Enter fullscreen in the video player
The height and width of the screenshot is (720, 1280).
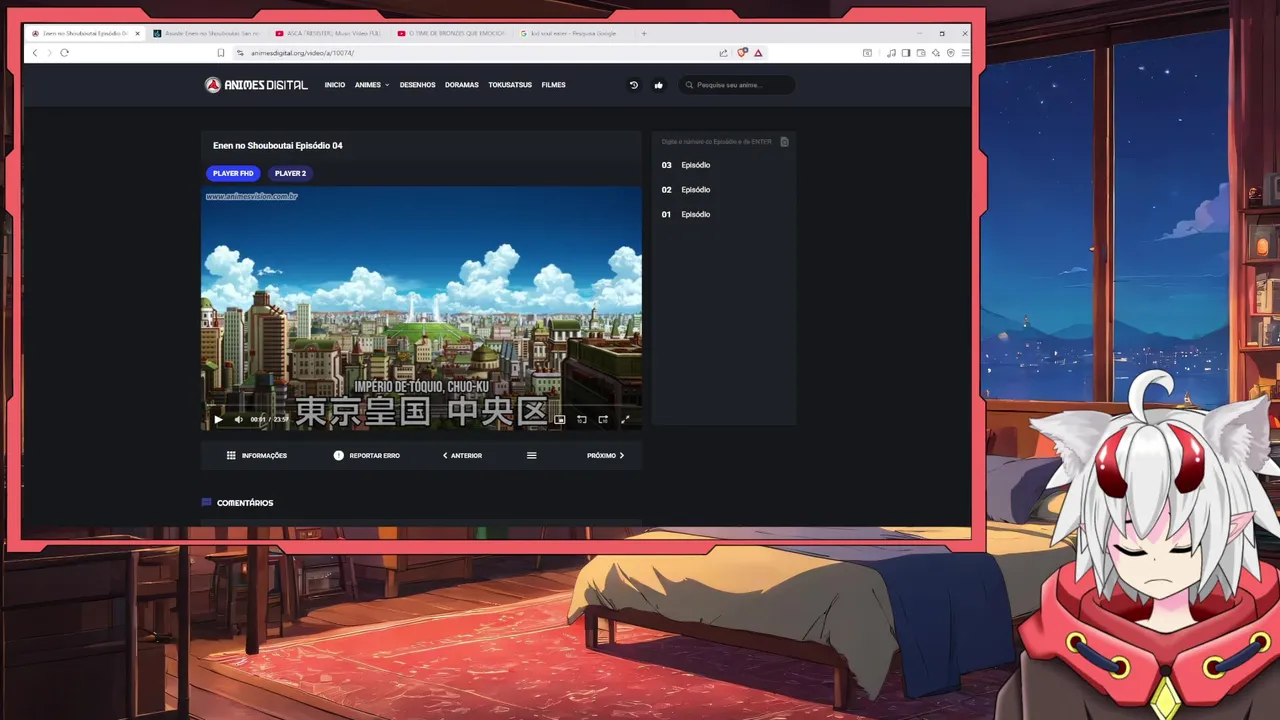625,420
